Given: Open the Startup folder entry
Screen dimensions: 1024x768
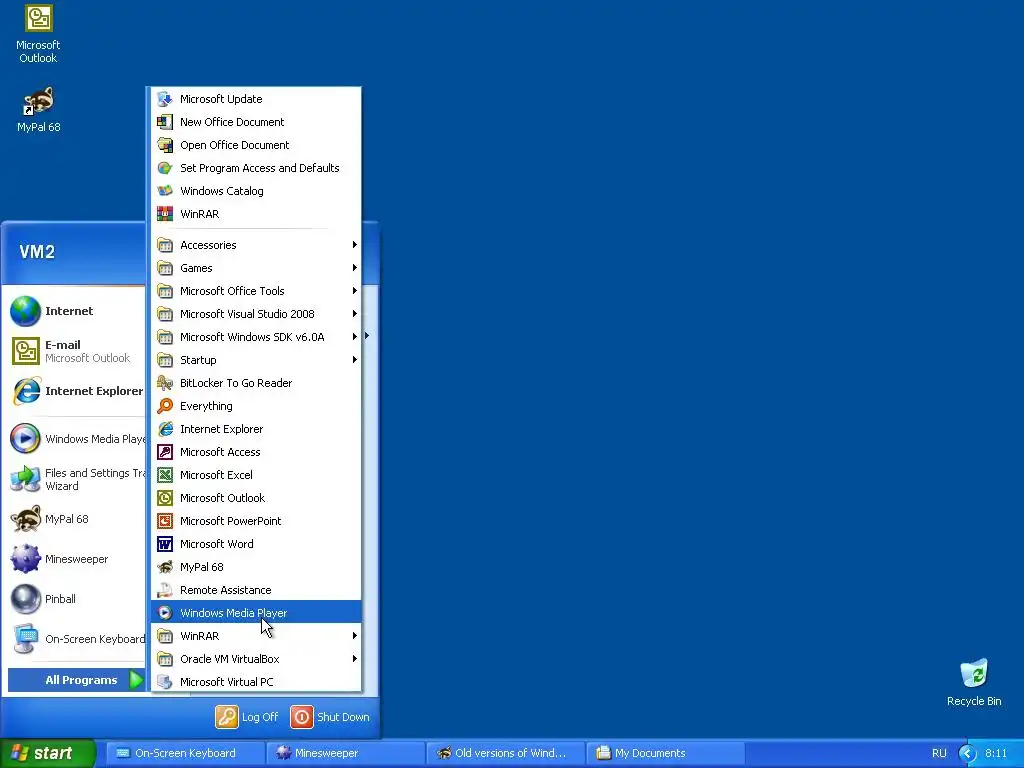Looking at the screenshot, I should 256,360.
